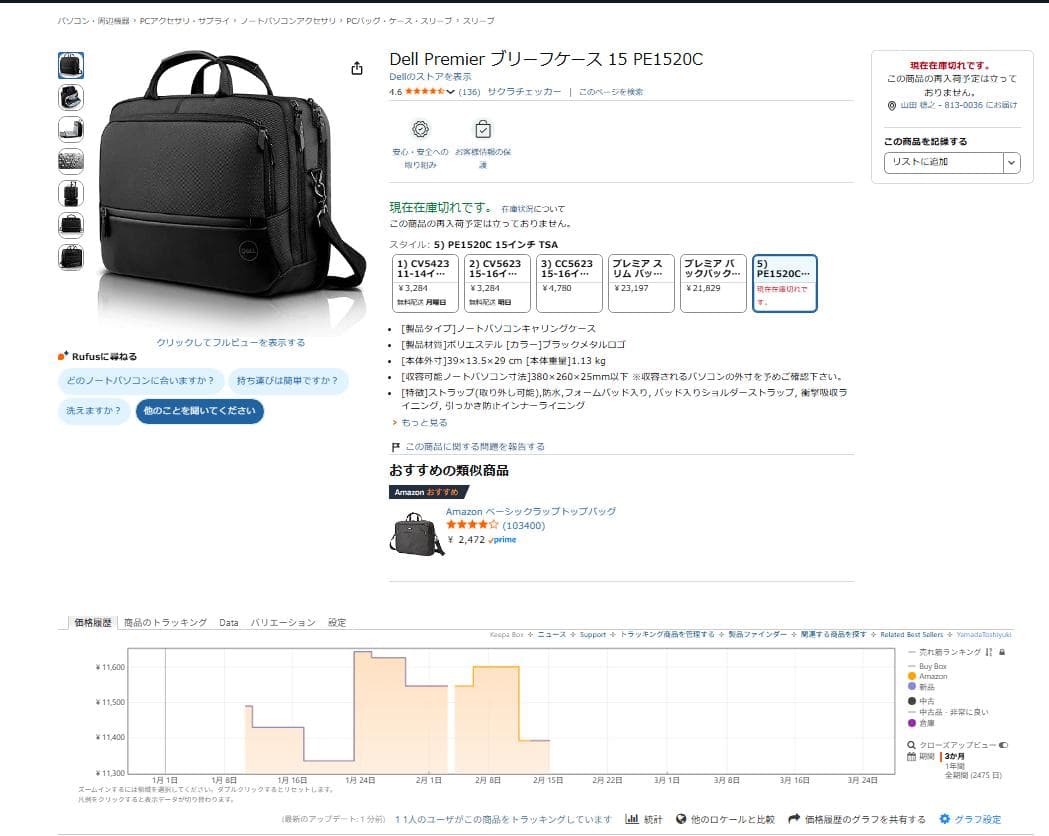The height and width of the screenshot is (836, 1049).
Task: Click the (136) reviews count link
Action: (x=469, y=92)
